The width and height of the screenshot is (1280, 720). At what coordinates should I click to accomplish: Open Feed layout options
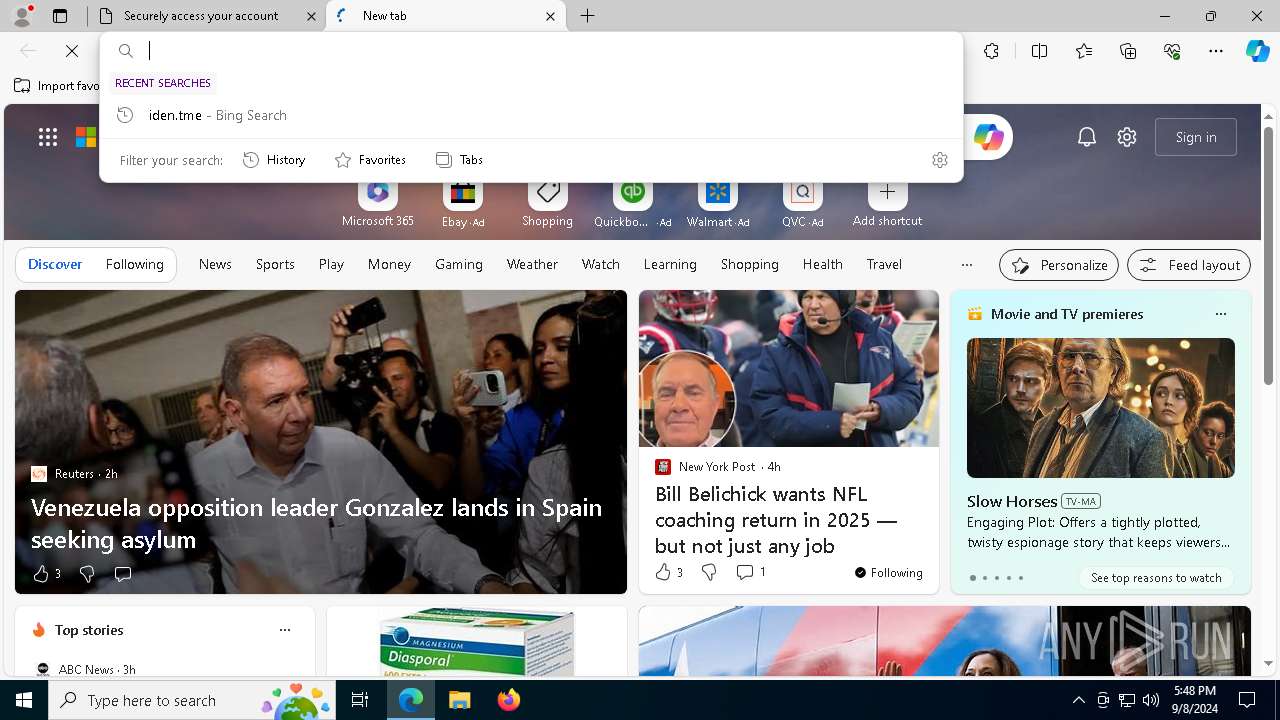coord(1189,265)
